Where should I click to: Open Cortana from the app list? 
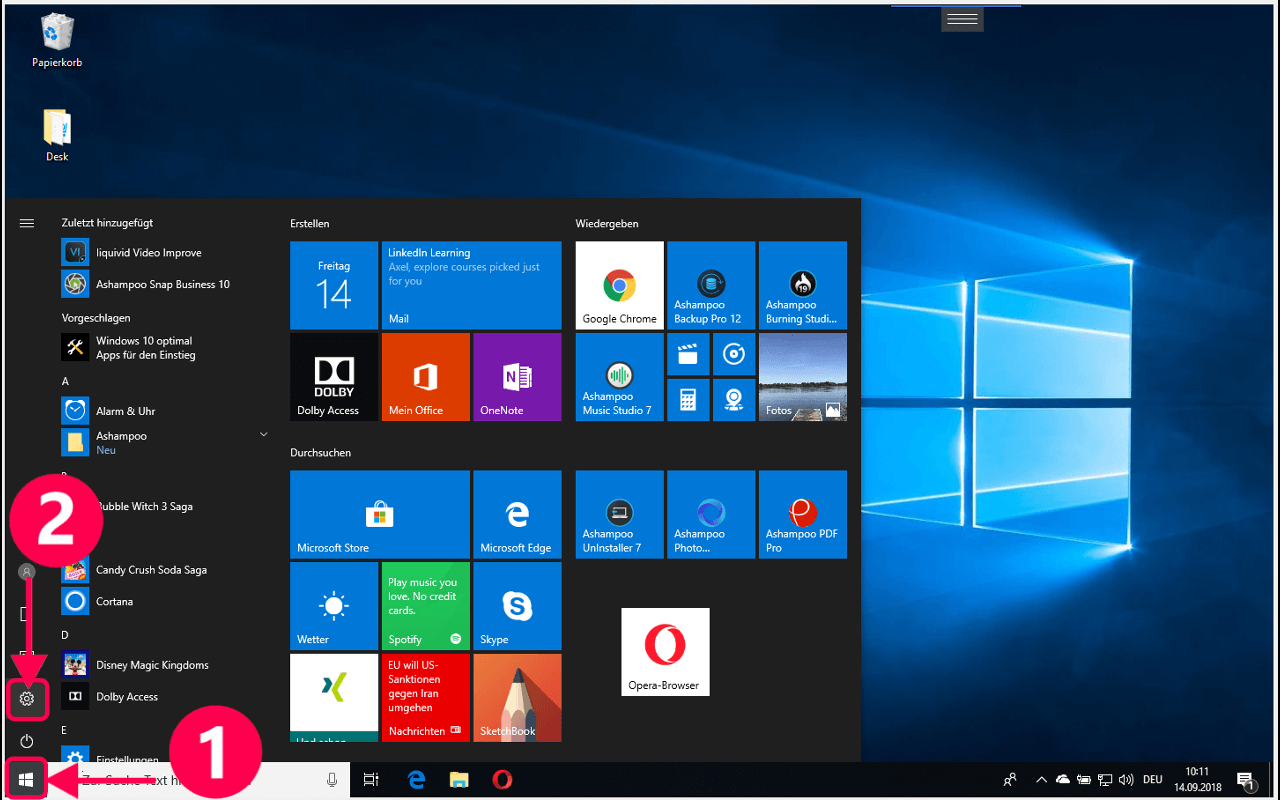click(166, 601)
